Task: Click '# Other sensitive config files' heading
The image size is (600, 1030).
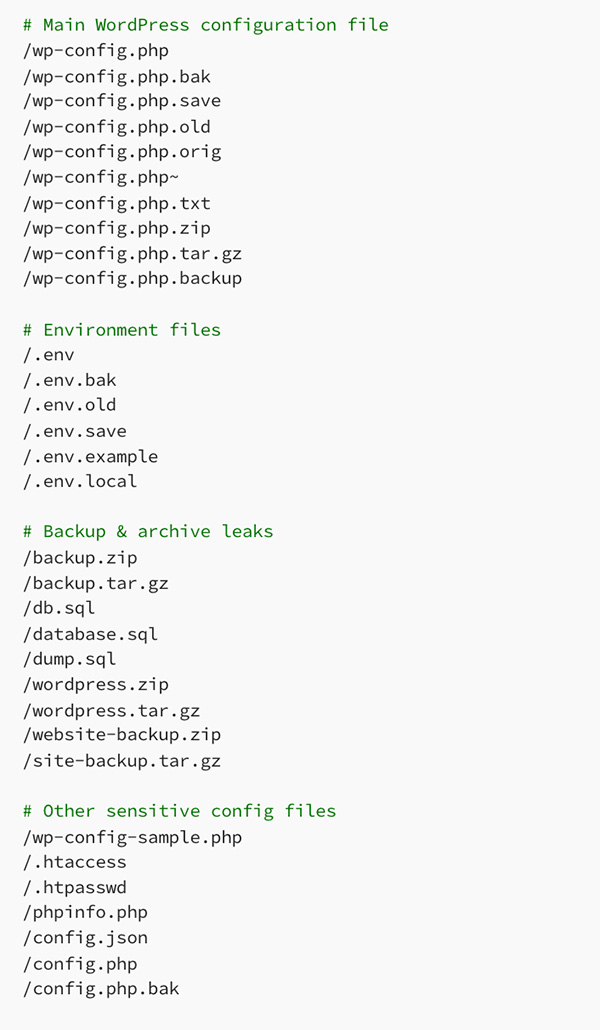Action: coord(179,811)
